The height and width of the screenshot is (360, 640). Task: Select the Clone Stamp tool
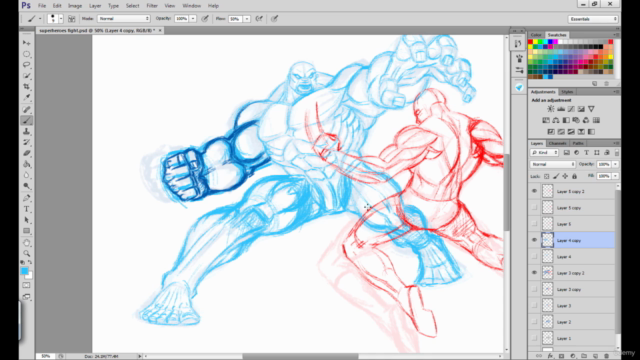27,131
